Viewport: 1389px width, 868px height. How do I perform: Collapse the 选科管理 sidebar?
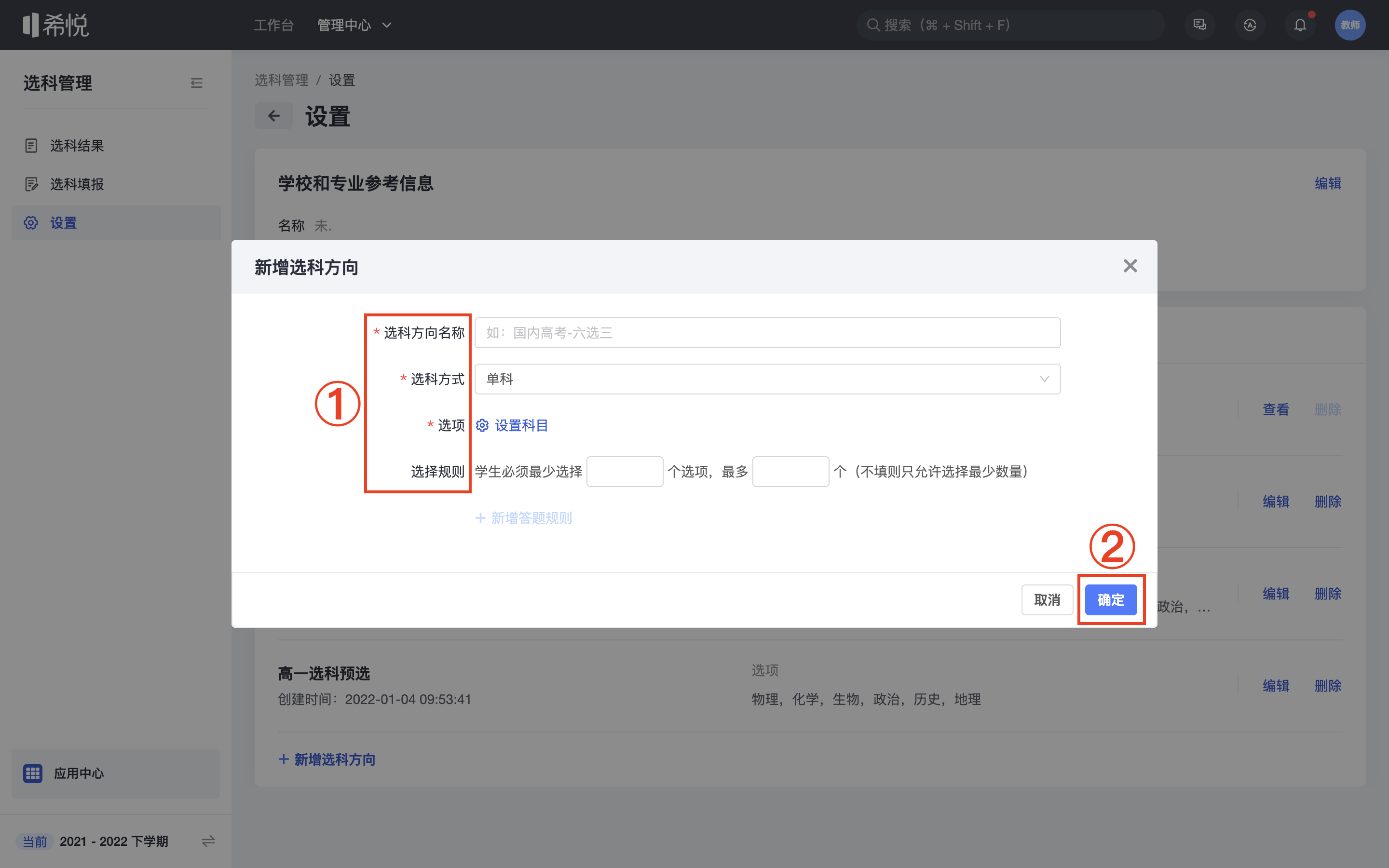click(196, 83)
